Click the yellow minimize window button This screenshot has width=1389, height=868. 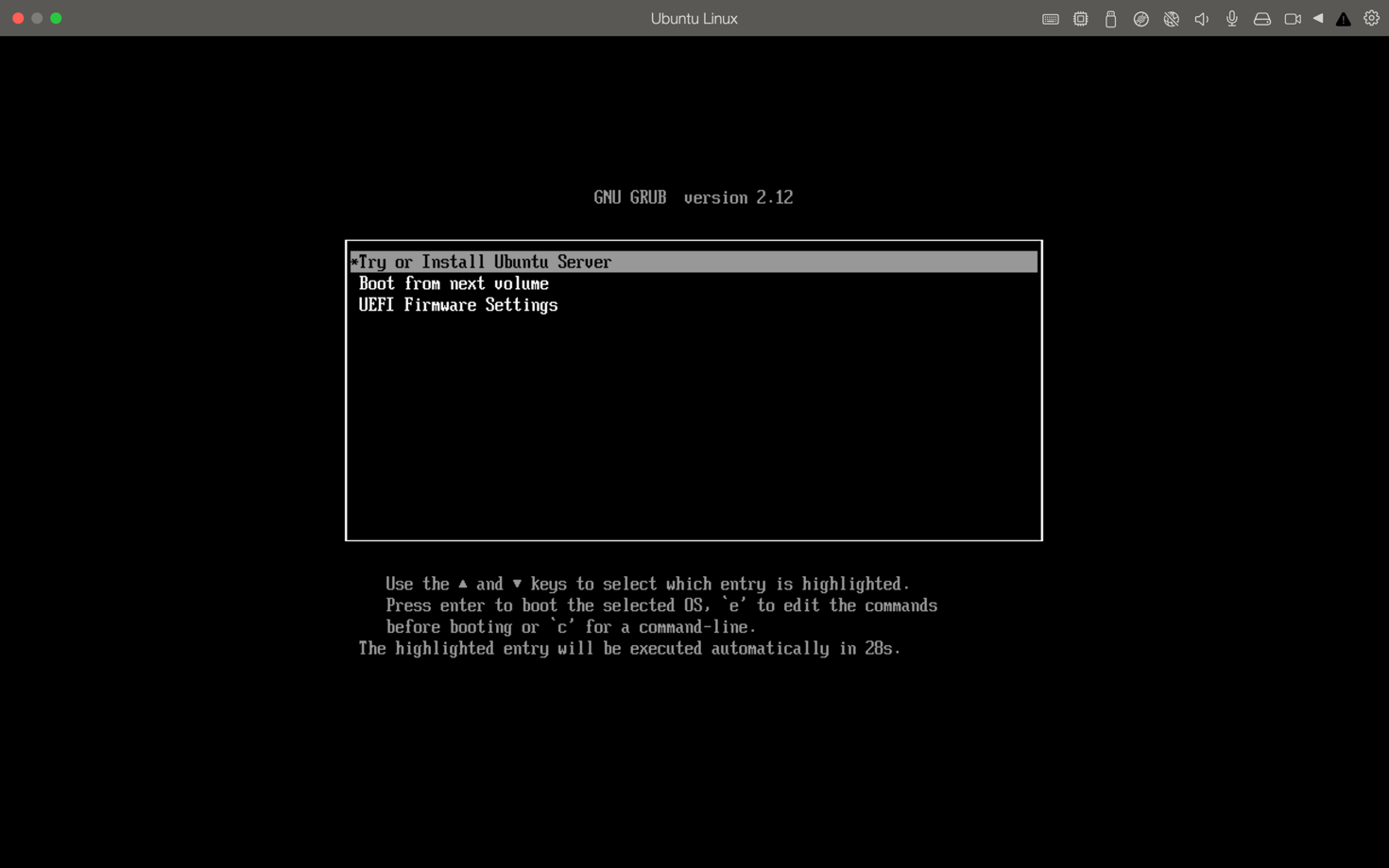point(37,17)
